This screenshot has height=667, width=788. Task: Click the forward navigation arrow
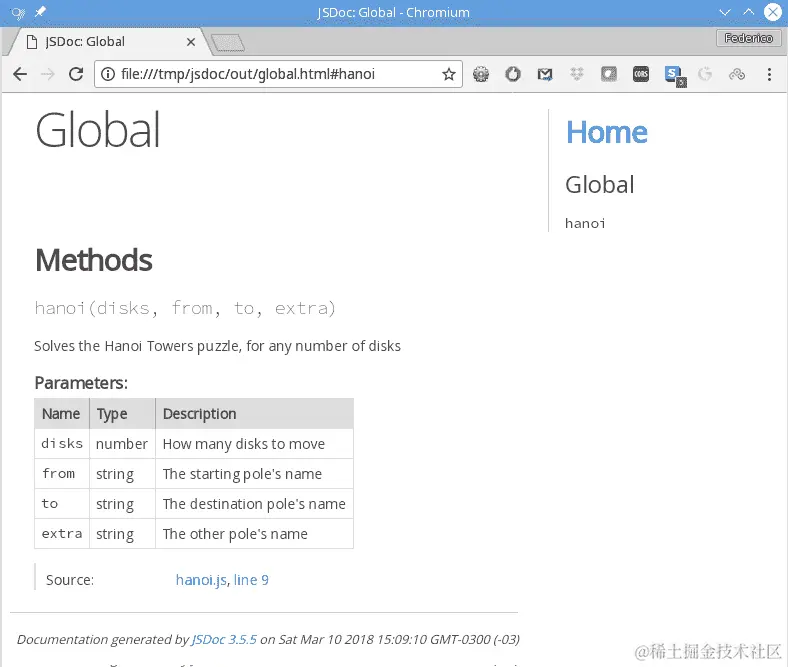point(48,74)
